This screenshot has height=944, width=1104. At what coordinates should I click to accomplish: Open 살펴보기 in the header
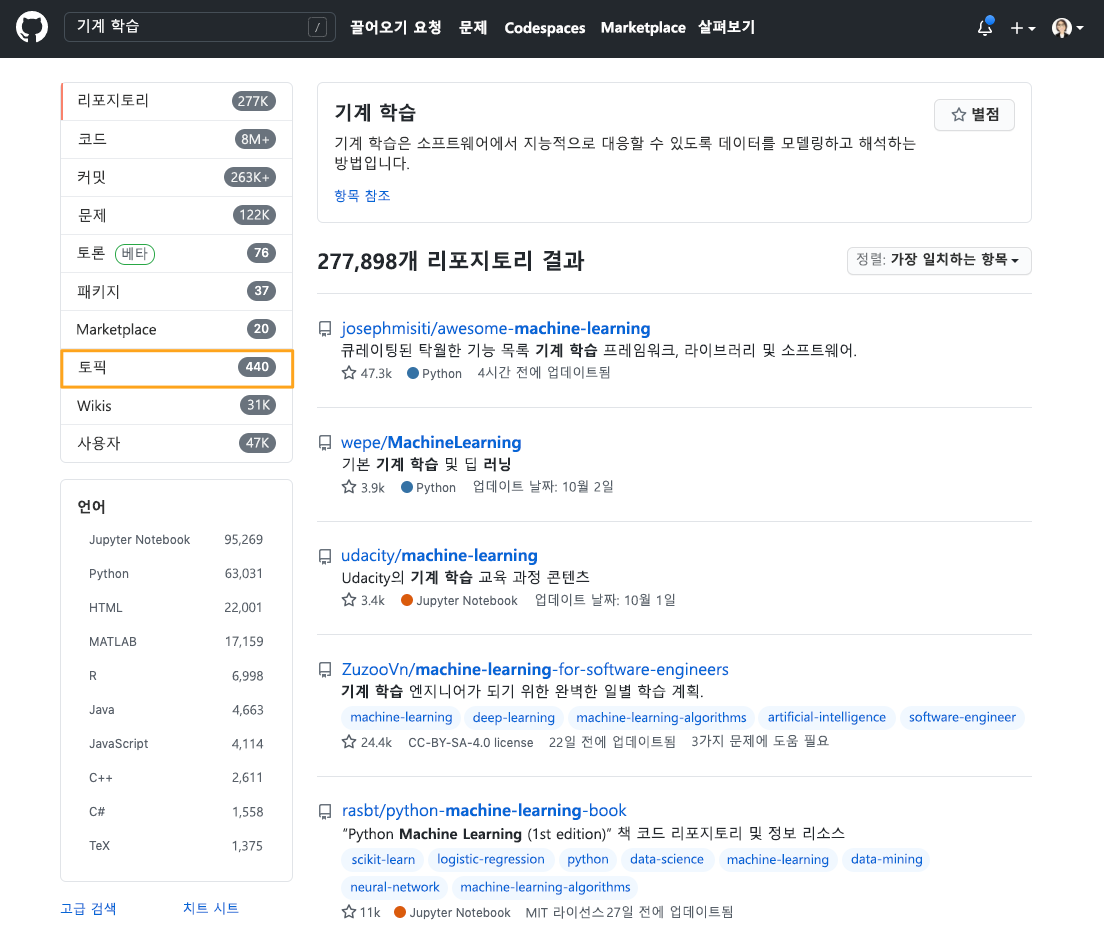(726, 27)
